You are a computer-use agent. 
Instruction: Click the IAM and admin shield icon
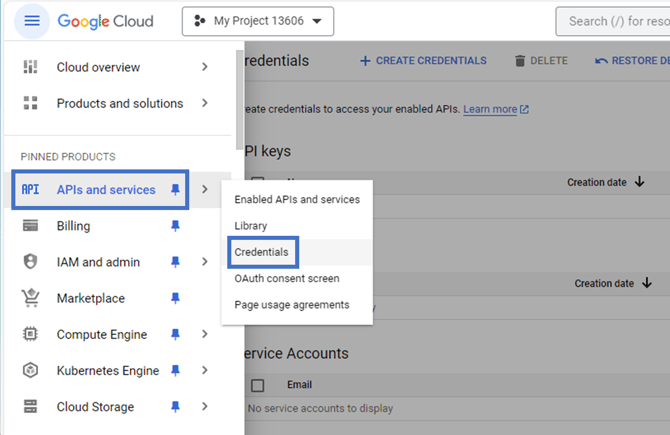(30, 262)
